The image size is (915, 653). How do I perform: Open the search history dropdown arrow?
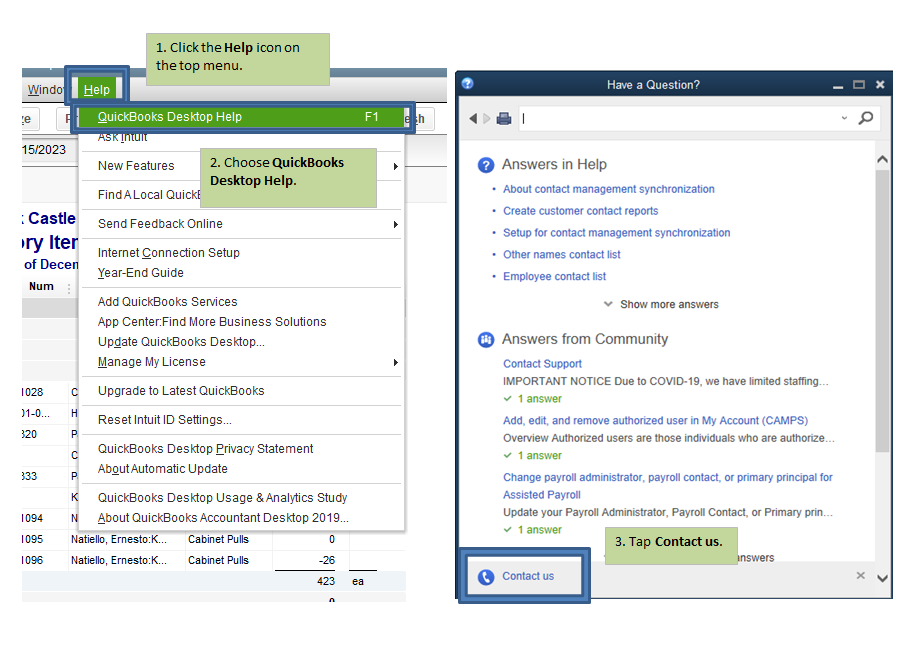click(844, 118)
